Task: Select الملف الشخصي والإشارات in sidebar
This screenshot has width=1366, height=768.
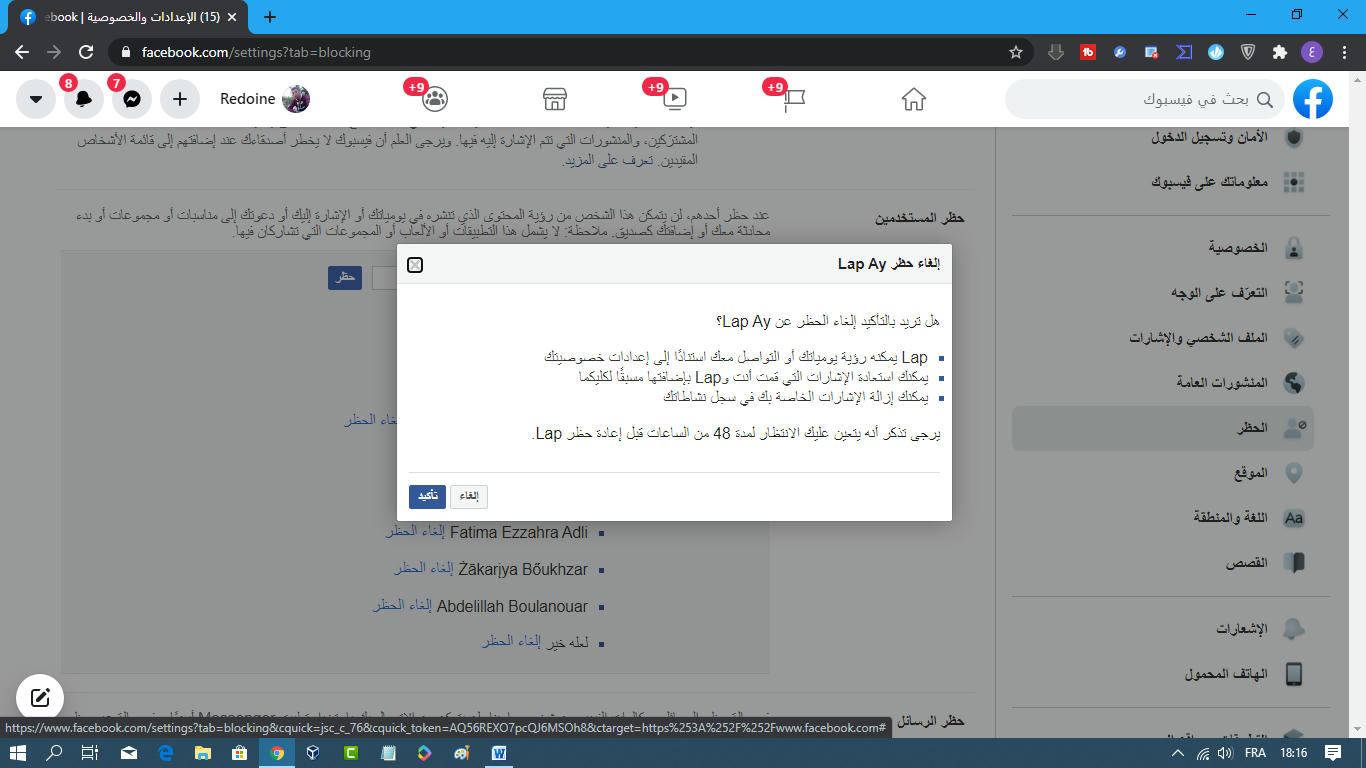Action: (x=1162, y=337)
